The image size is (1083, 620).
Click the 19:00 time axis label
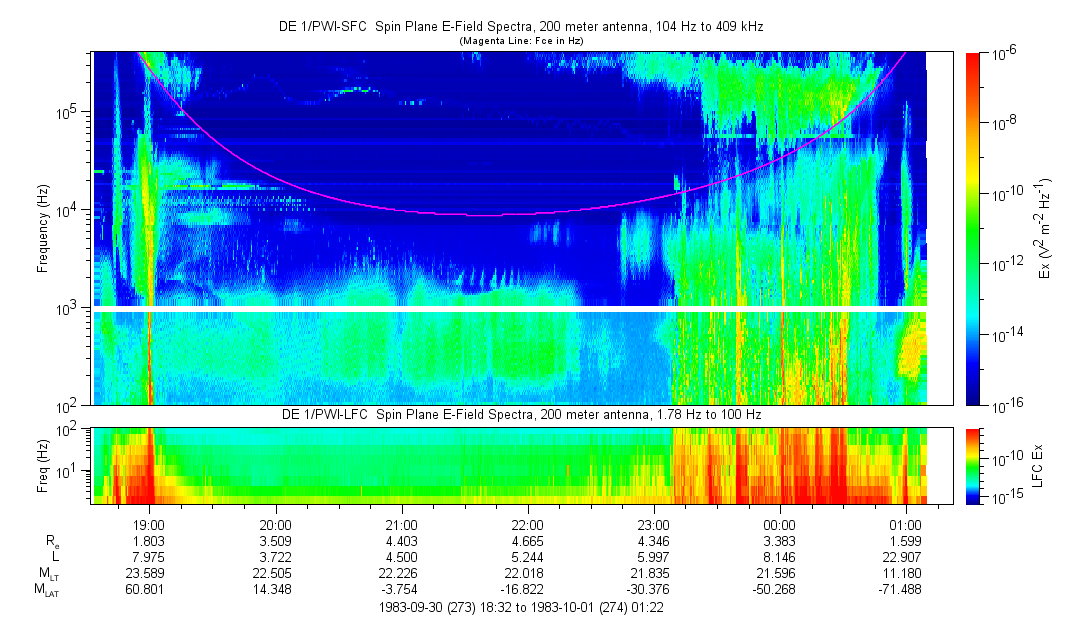pos(148,525)
